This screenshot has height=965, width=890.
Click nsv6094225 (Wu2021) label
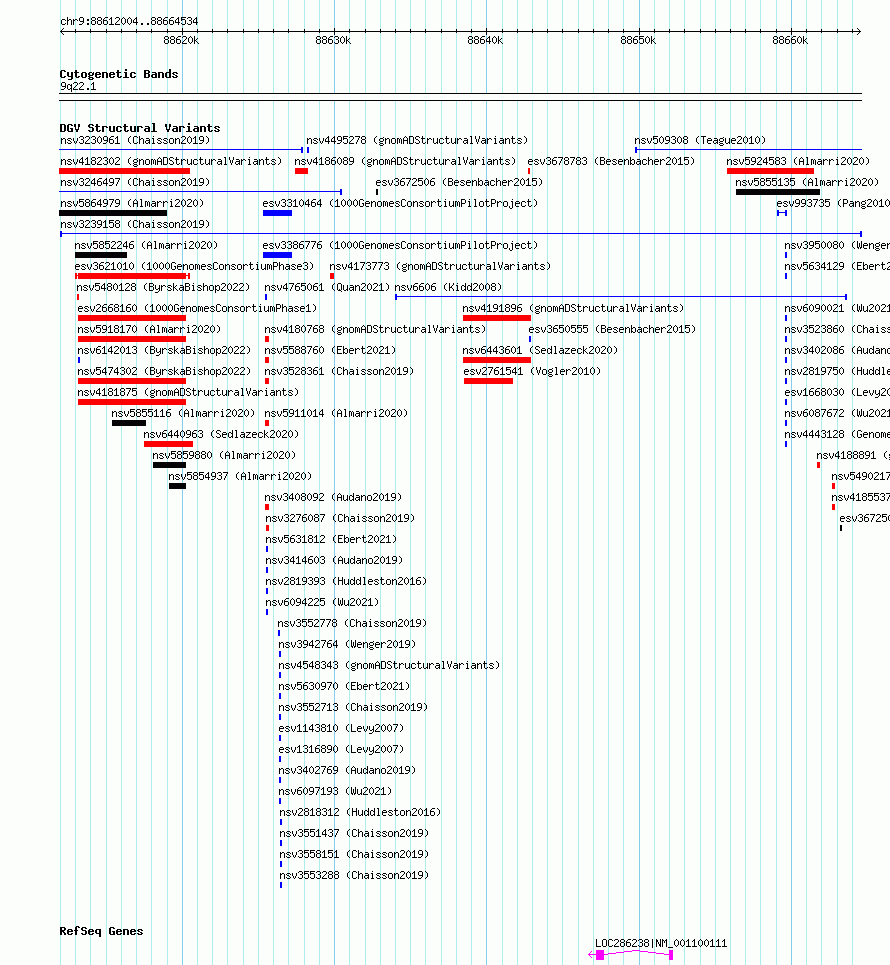[322, 601]
